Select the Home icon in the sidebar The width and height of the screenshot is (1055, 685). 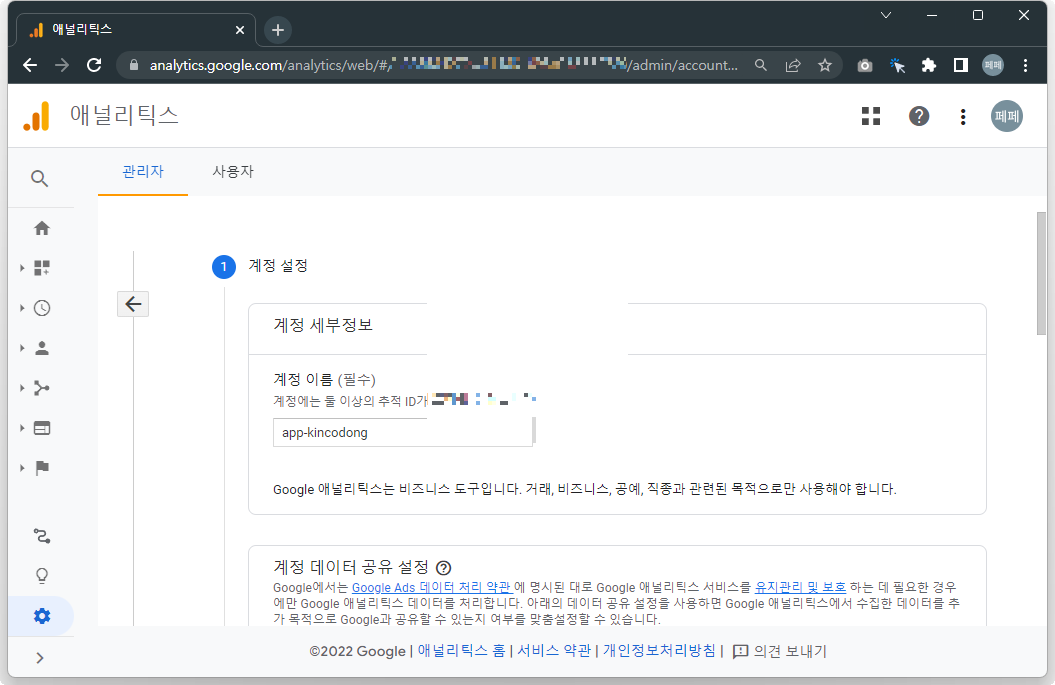point(41,228)
